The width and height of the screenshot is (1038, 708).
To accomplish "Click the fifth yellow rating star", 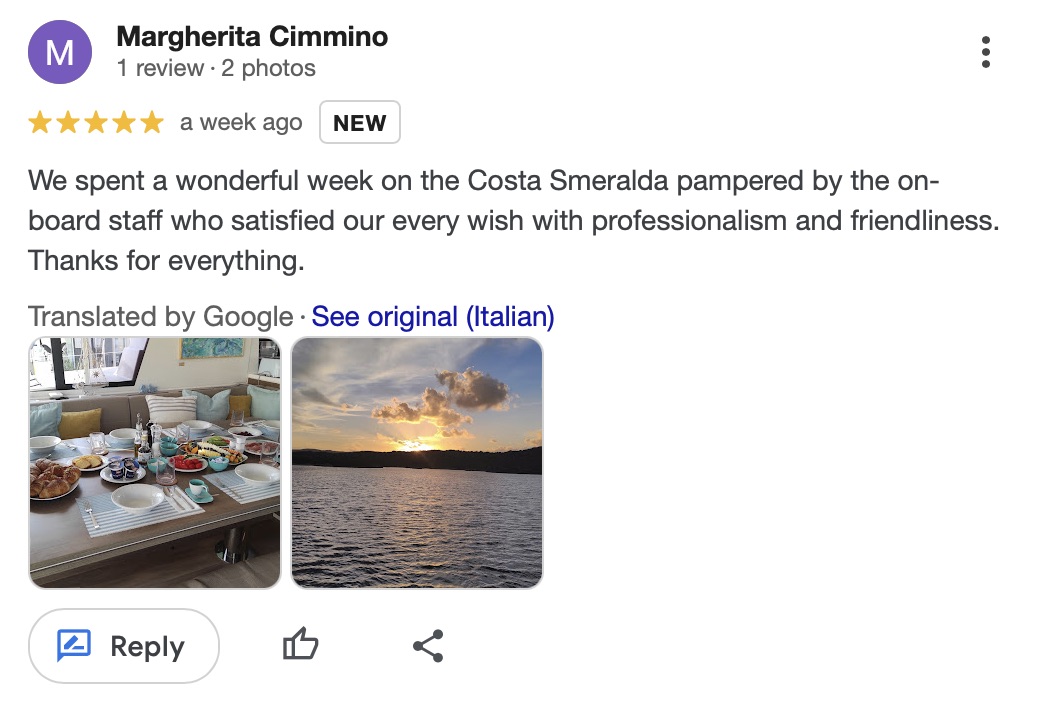I will coord(151,123).
